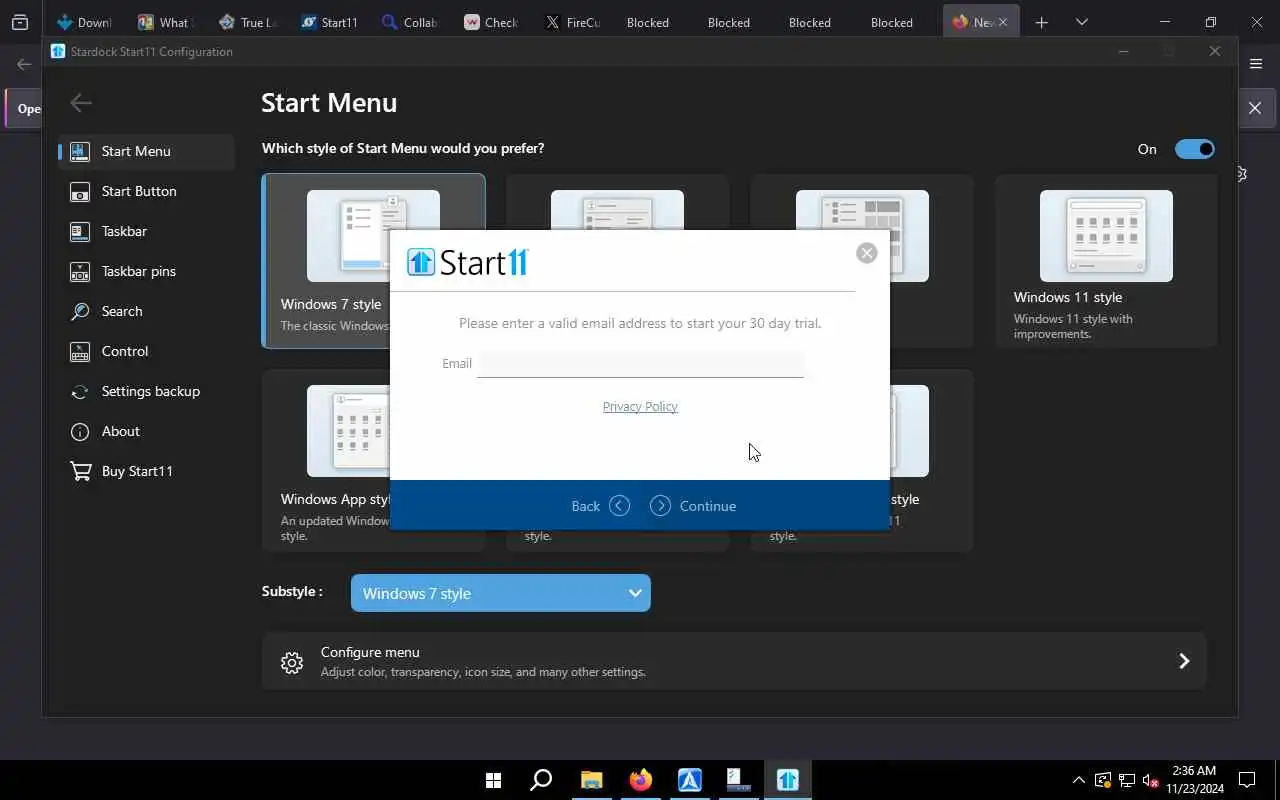The image size is (1280, 800).
Task: Click the Configure menu gear icon
Action: coord(292,662)
